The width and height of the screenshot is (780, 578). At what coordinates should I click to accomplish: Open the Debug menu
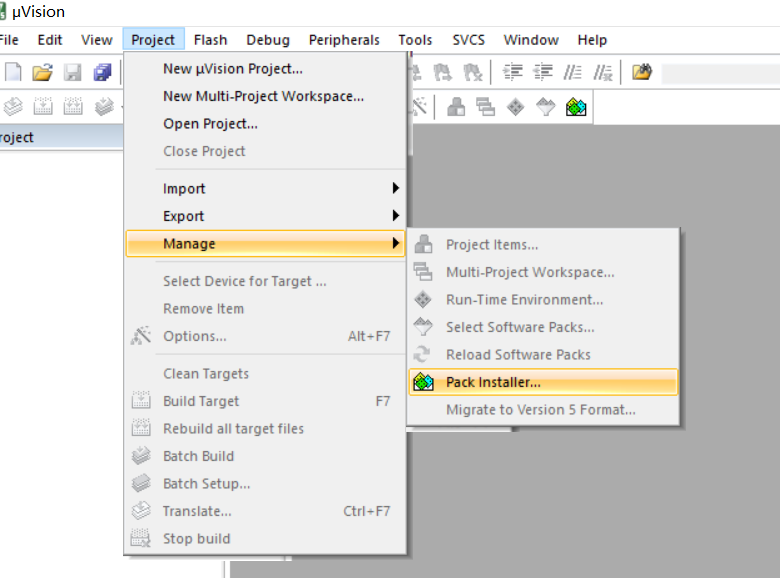268,40
